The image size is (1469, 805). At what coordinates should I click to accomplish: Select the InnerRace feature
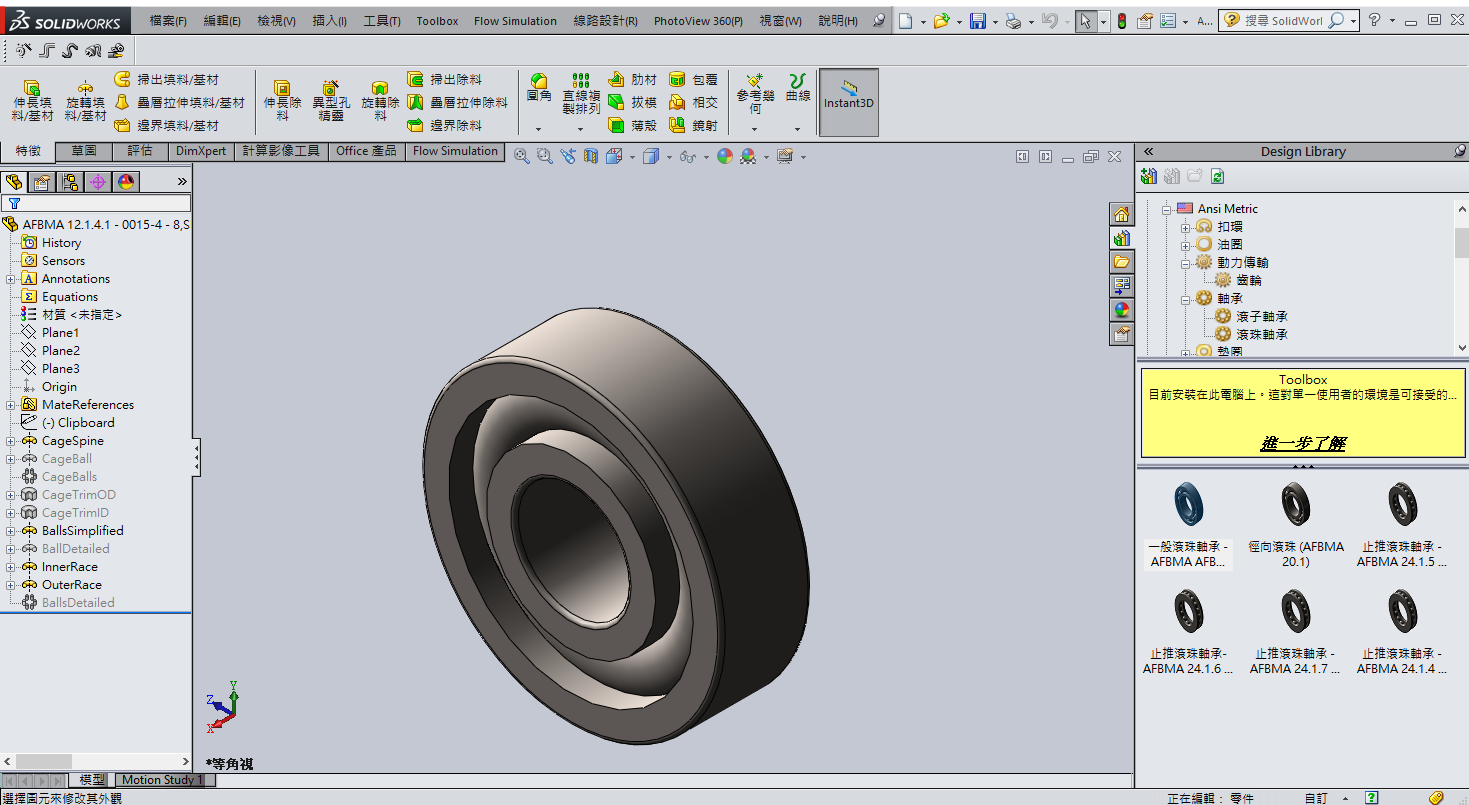[70, 567]
